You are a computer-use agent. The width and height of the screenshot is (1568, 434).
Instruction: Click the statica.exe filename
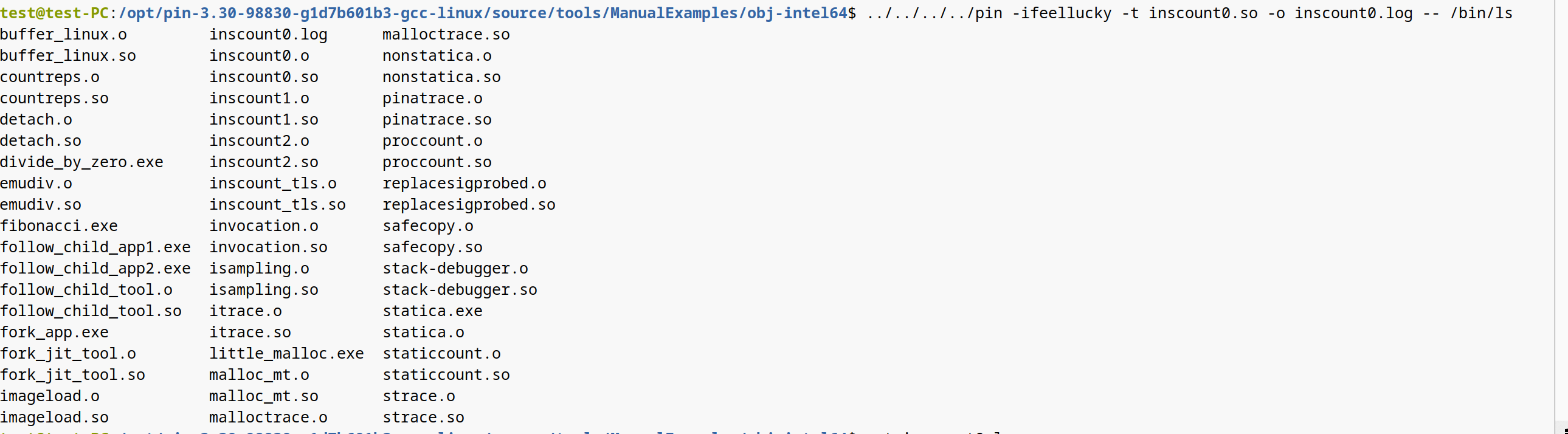click(432, 311)
